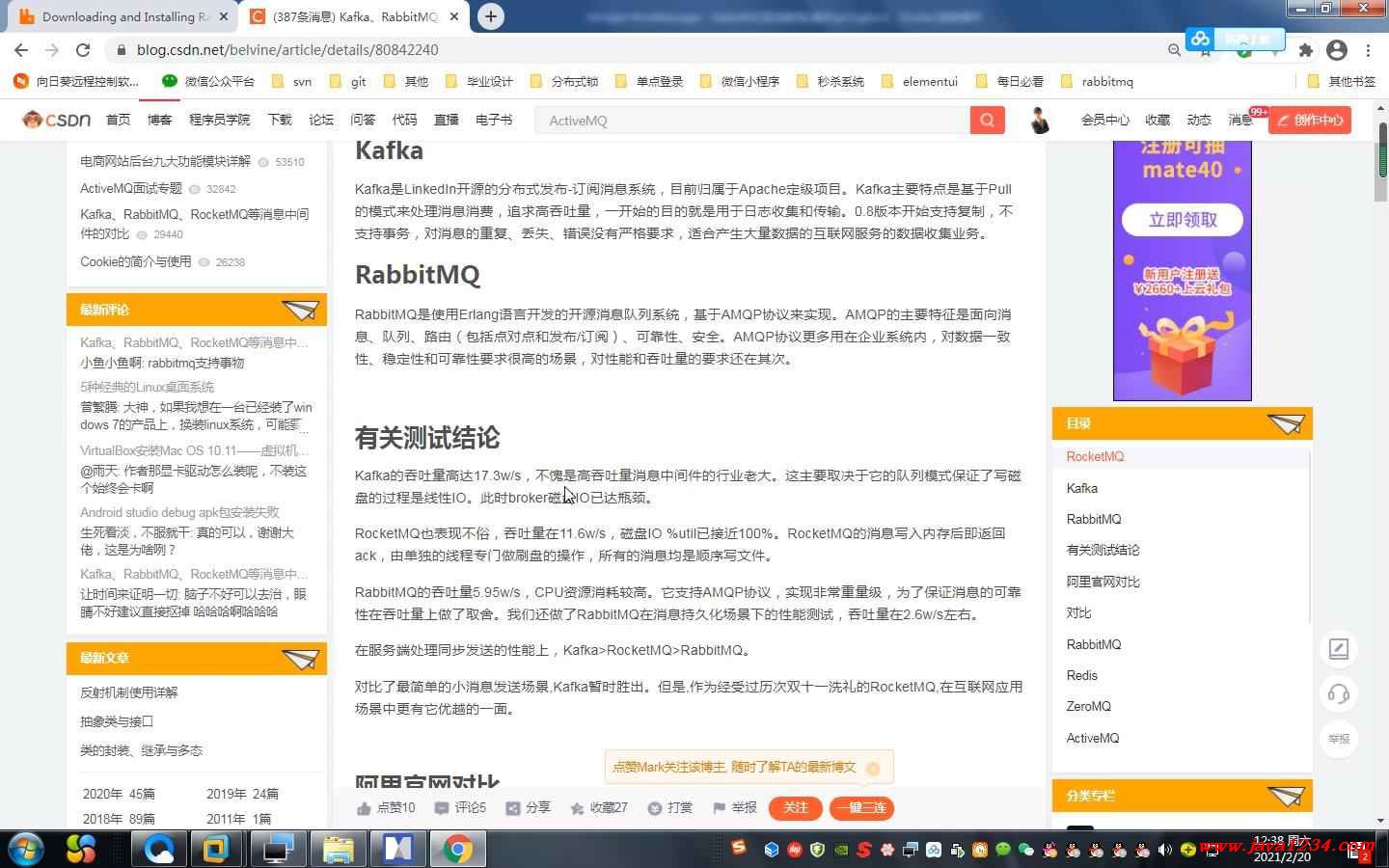Click the orange search magnifier button
1389x868 pixels.
[x=987, y=121]
